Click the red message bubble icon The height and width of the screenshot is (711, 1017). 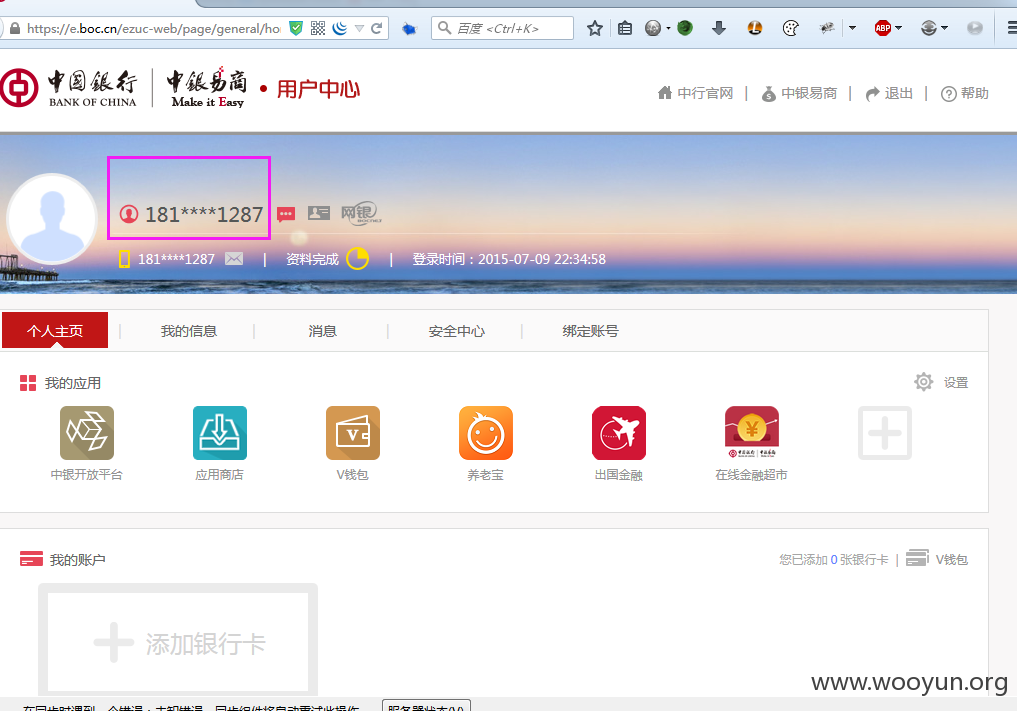(286, 213)
